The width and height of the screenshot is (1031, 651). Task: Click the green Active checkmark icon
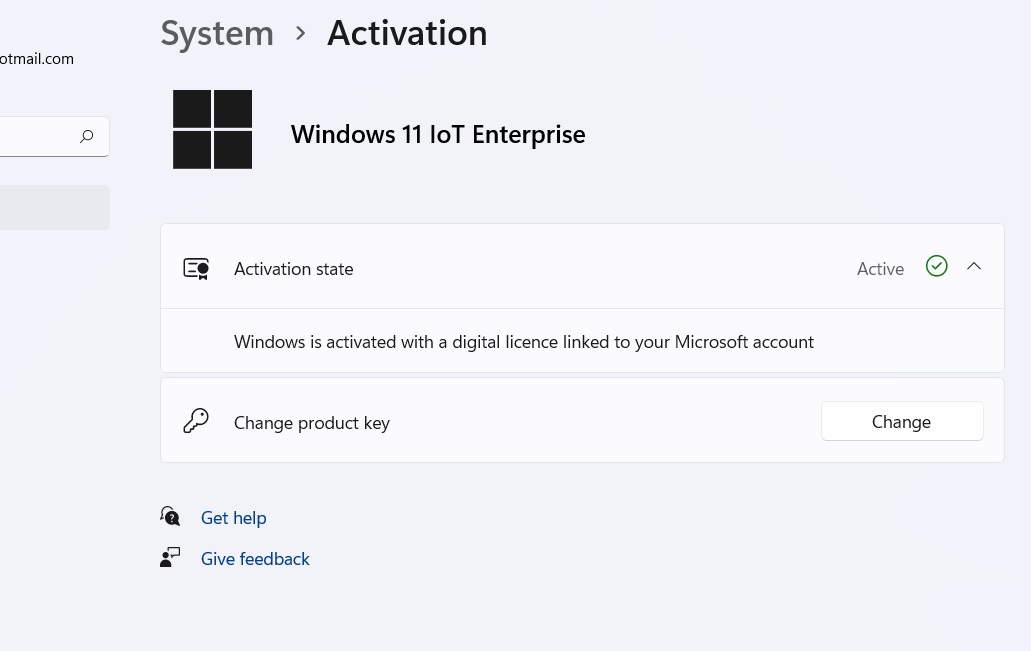[x=936, y=266]
